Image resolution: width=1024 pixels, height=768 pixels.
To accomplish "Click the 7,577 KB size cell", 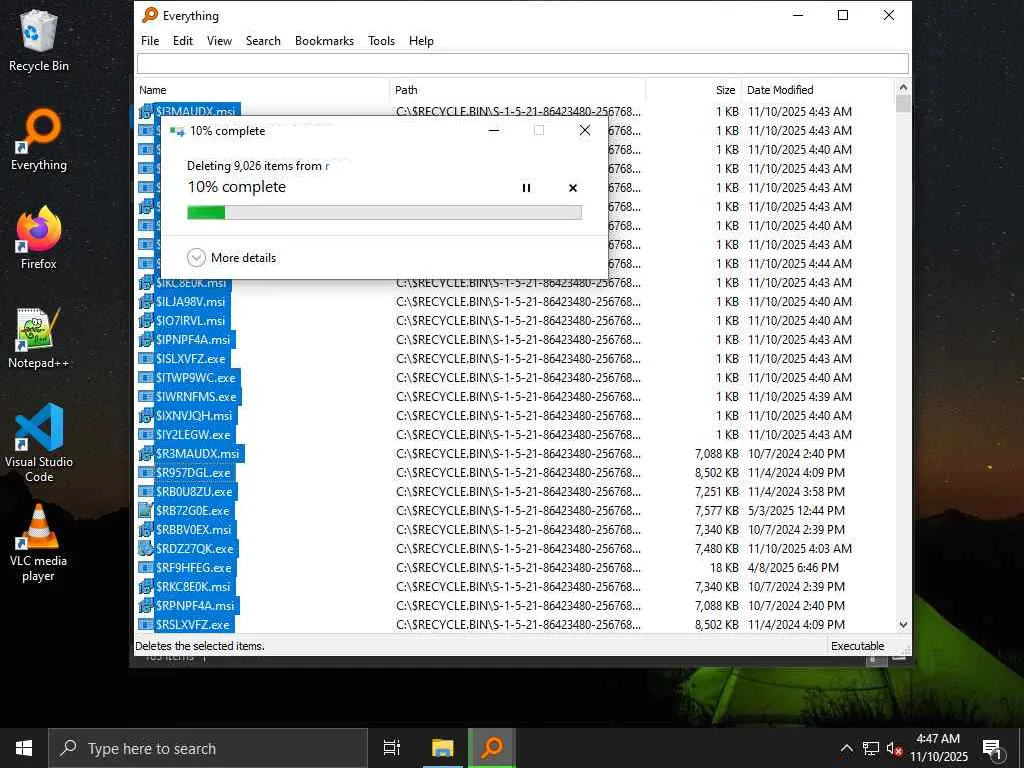I will 716,511.
